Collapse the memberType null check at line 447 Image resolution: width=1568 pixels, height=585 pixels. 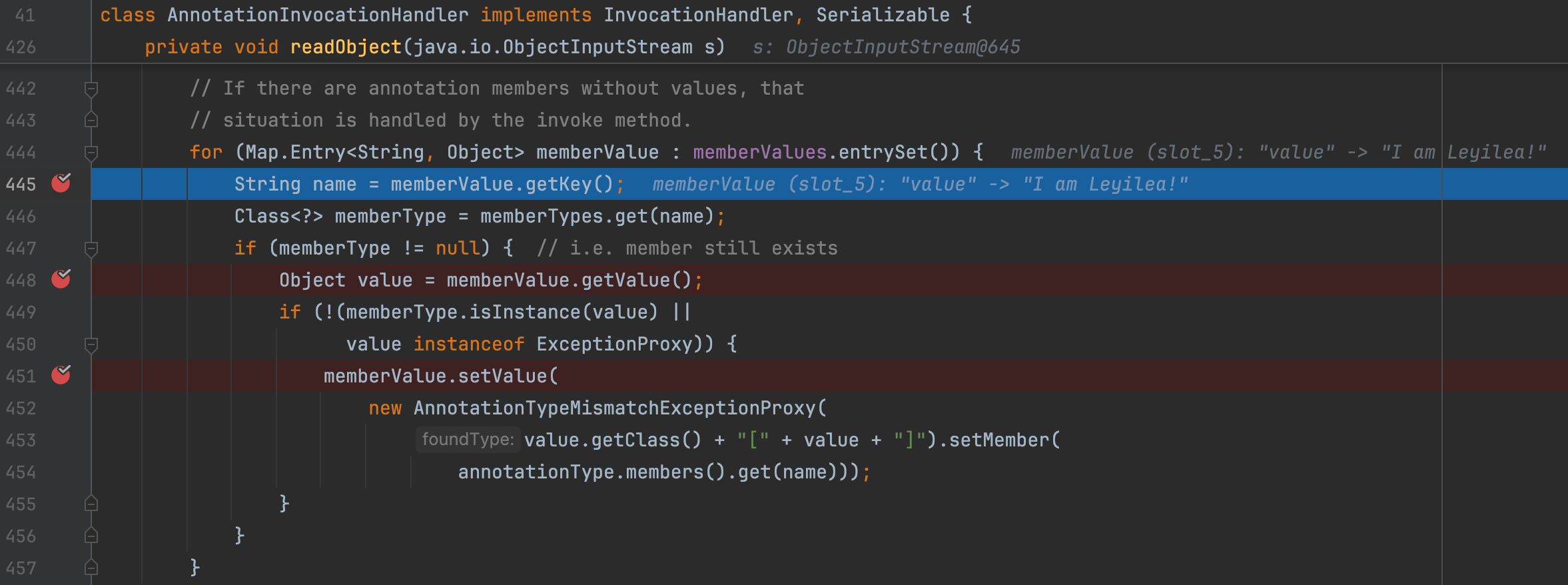(91, 249)
